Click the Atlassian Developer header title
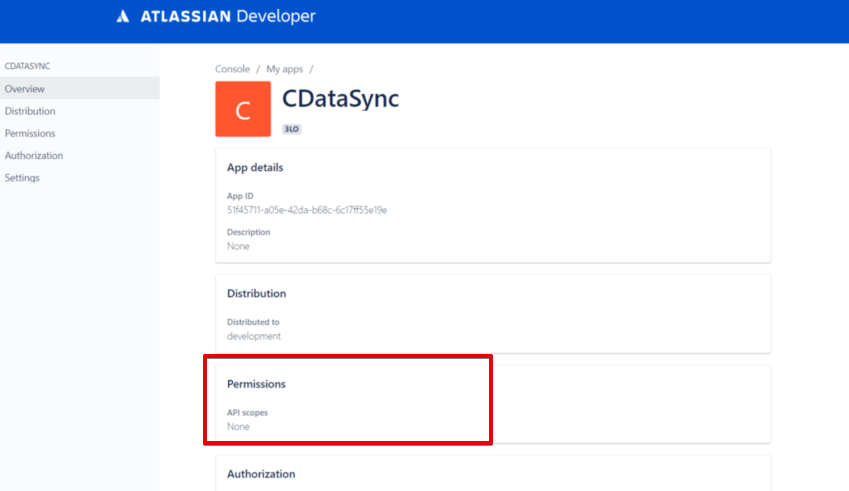 (226, 17)
